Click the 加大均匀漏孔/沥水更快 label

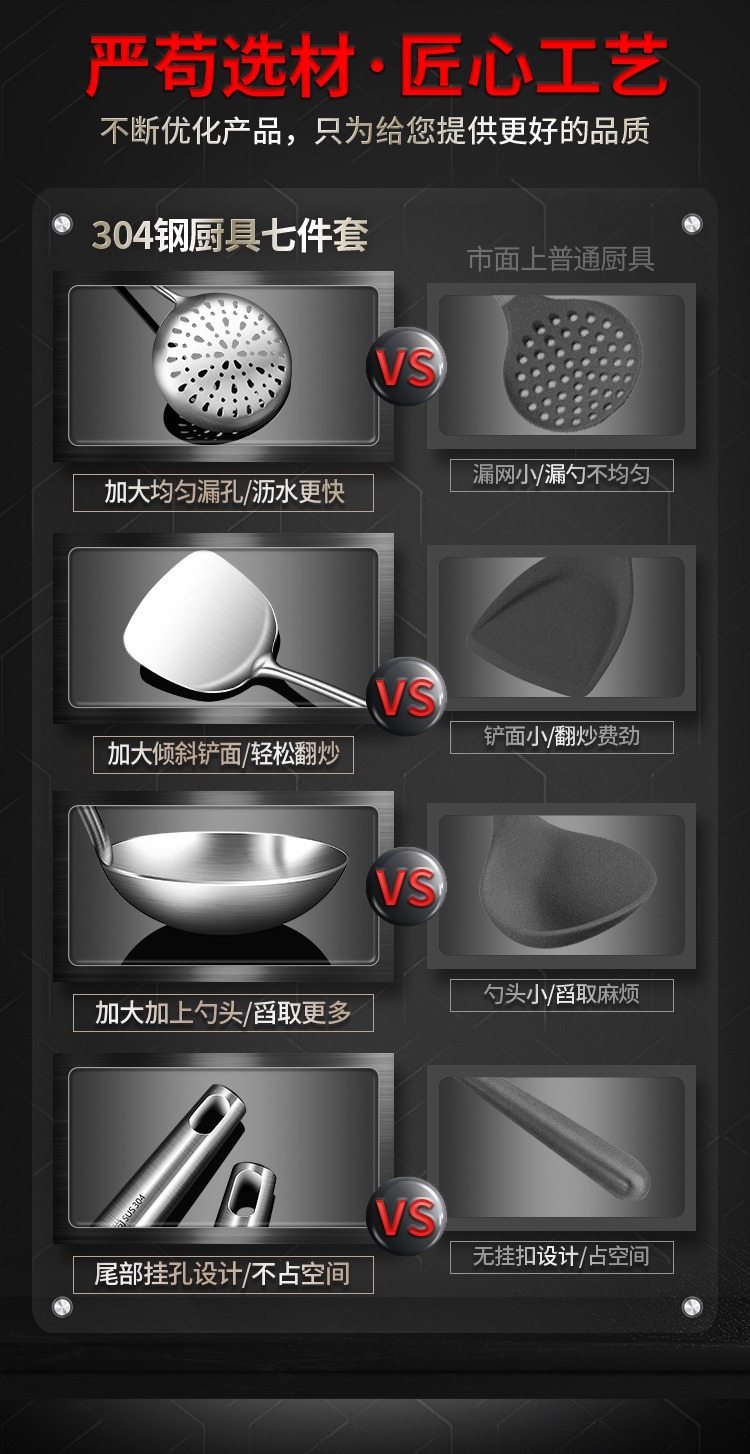coord(223,492)
